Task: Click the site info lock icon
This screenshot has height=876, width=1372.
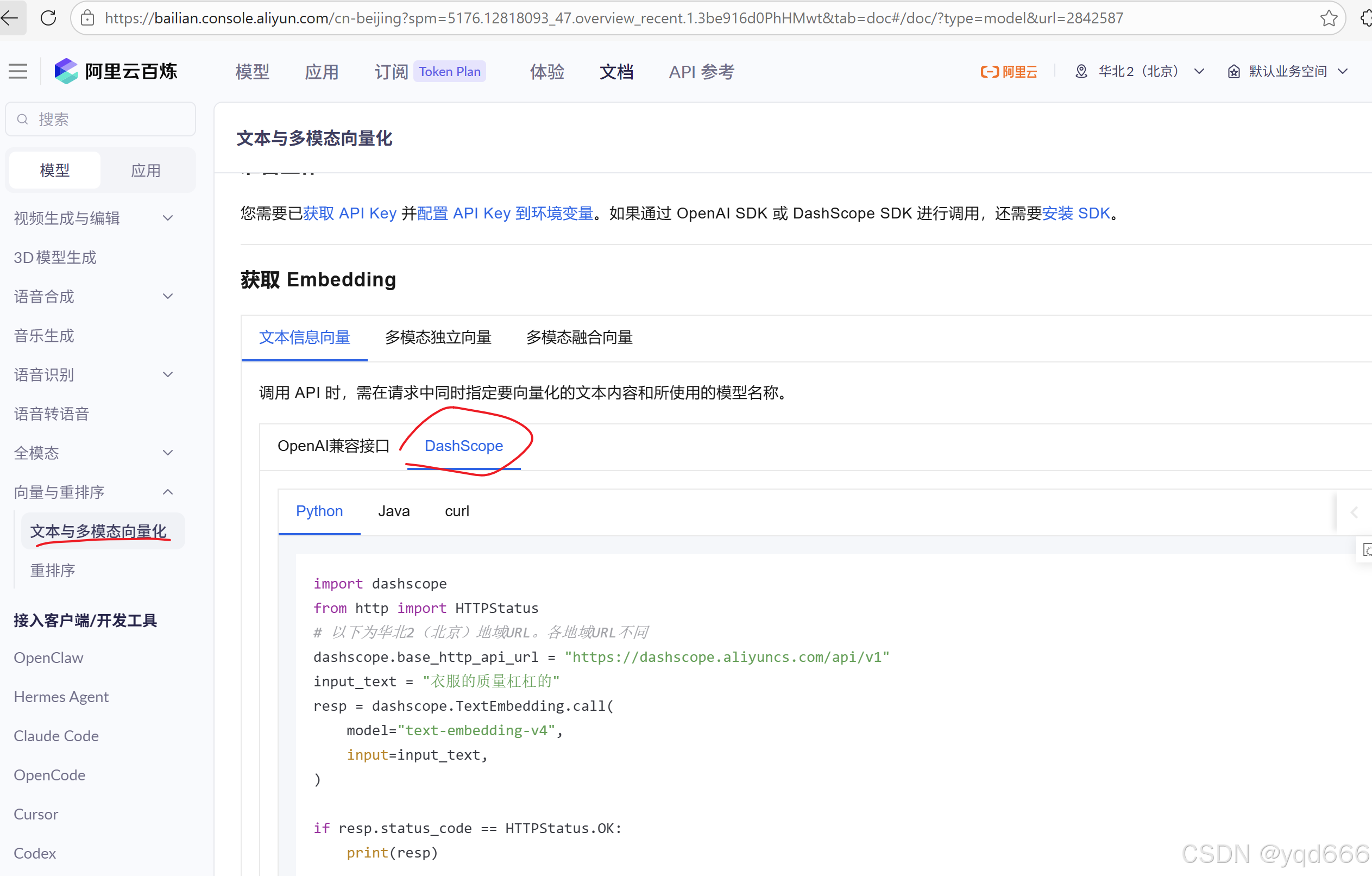Action: pos(87,18)
